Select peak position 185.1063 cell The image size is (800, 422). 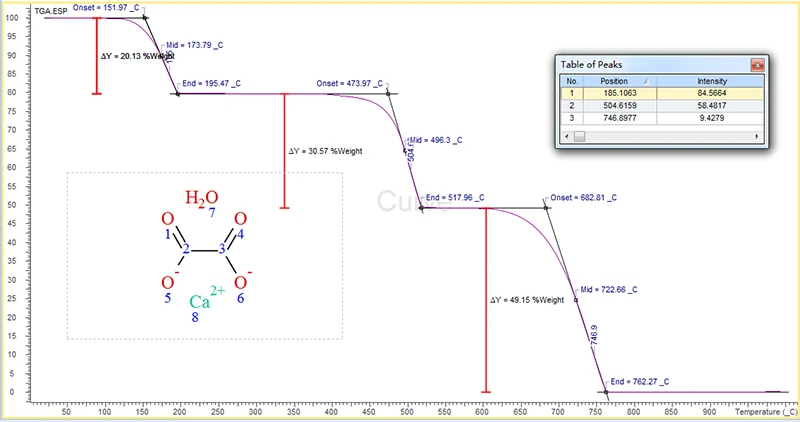620,93
